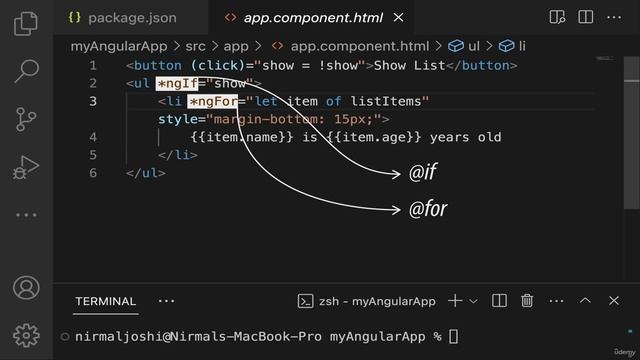Create a new terminal with plus icon
Viewport: 640px width, 360px height.
tap(455, 301)
